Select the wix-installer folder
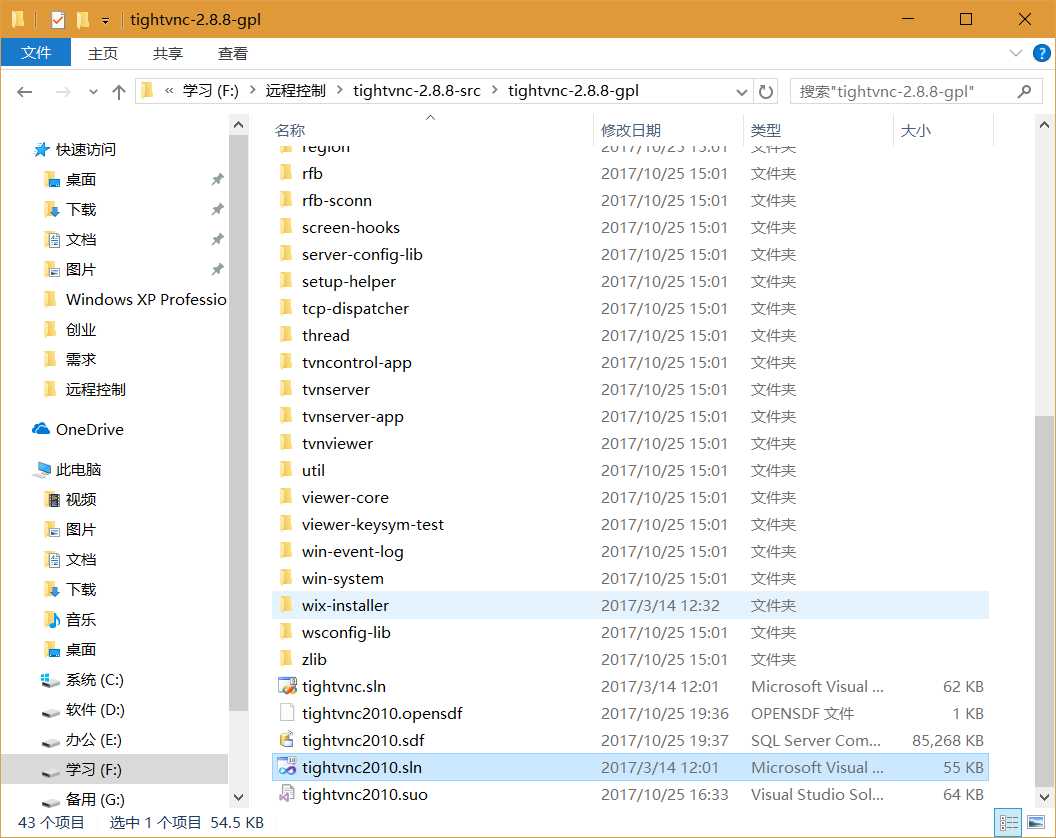1056x838 pixels. (x=630, y=605)
